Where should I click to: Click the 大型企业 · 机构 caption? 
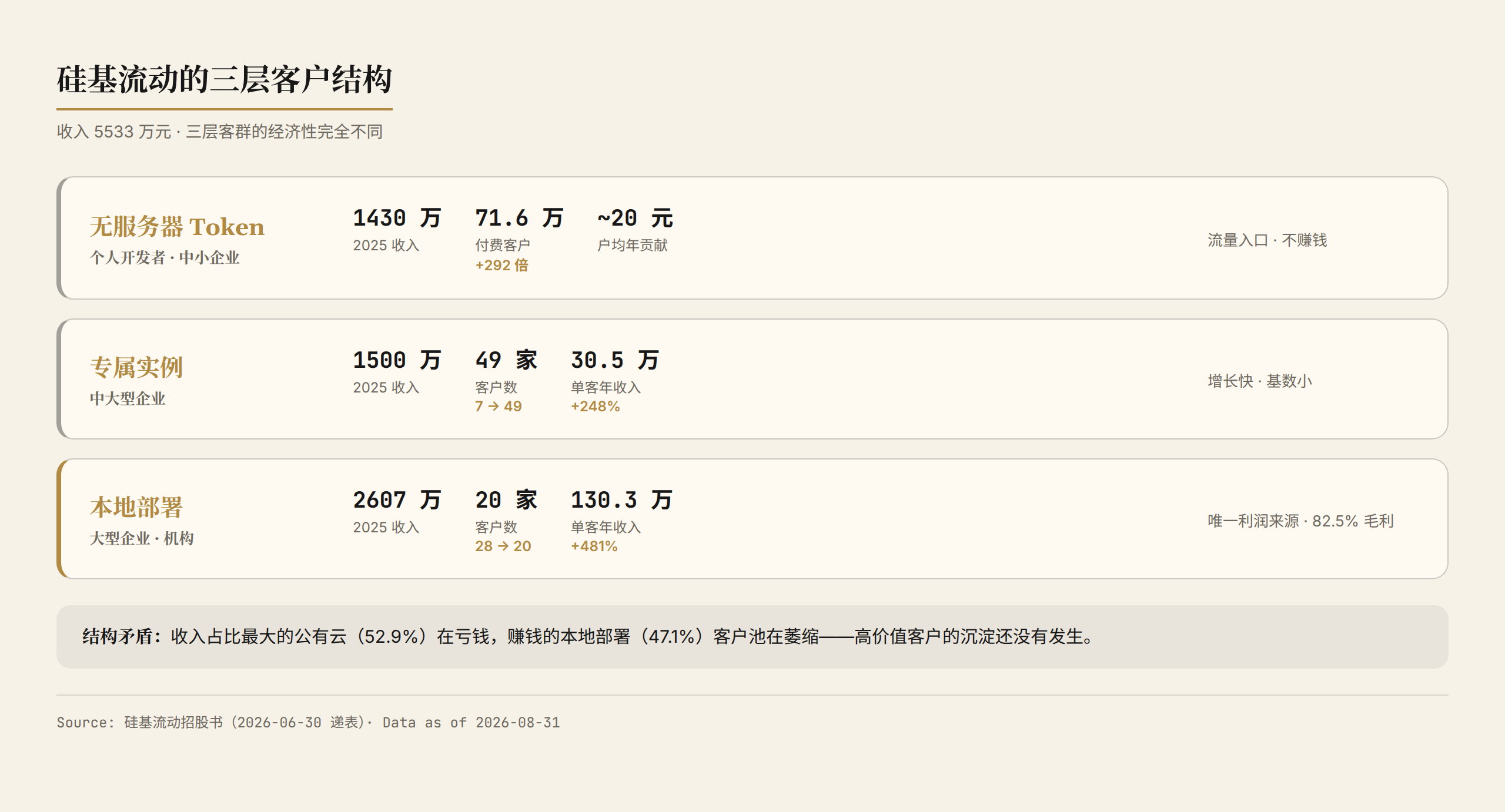[142, 538]
